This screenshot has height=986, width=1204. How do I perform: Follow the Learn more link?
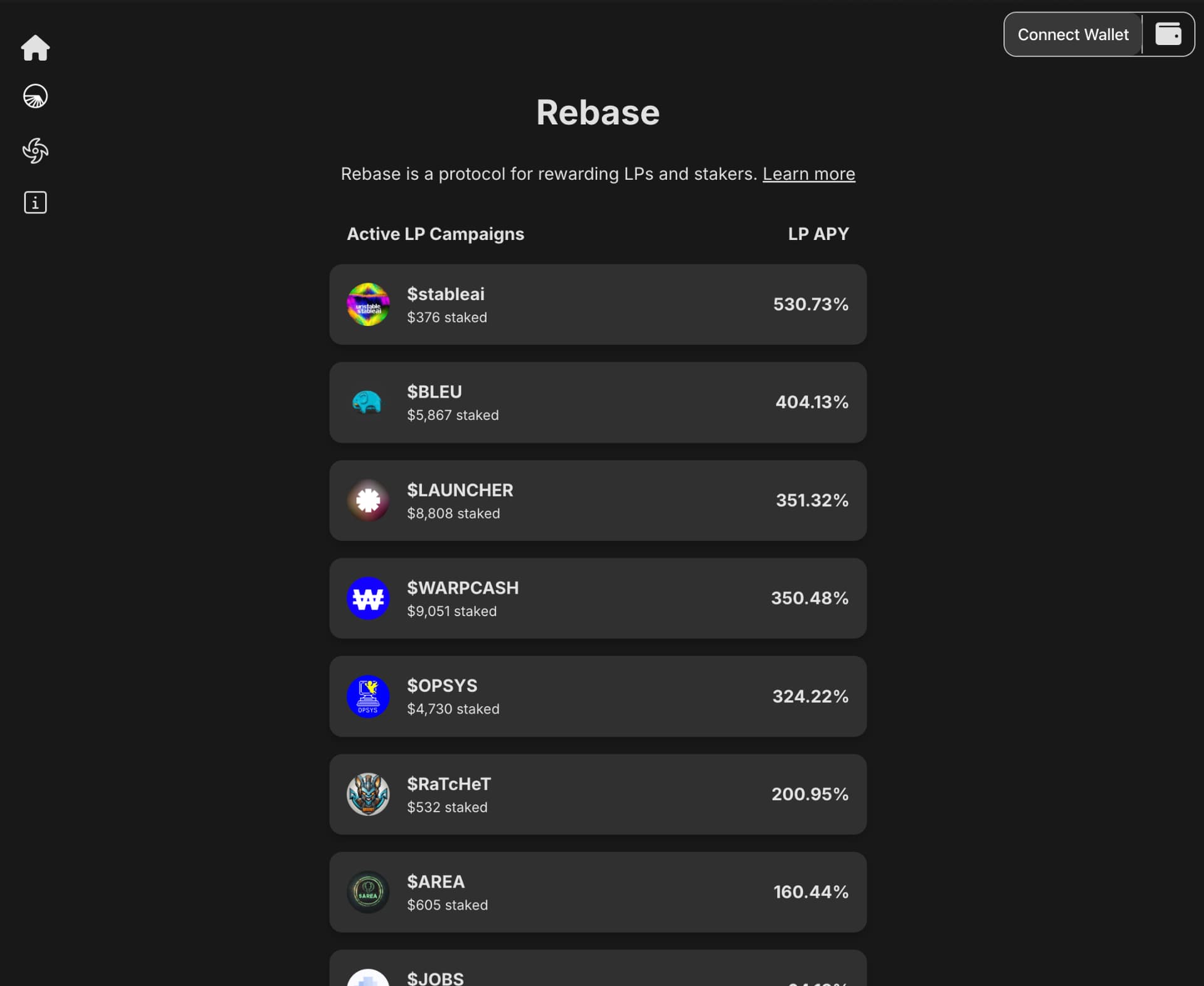pyautogui.click(x=808, y=174)
